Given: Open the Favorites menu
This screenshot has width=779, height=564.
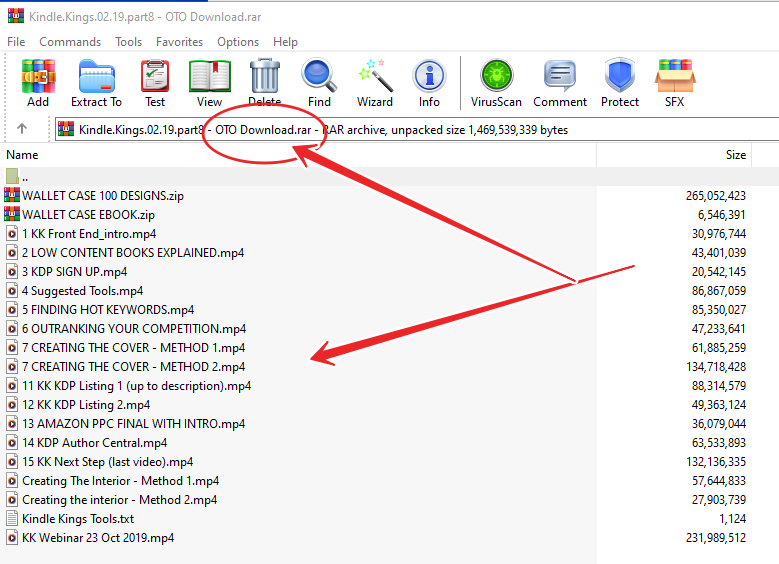Looking at the screenshot, I should coord(179,42).
